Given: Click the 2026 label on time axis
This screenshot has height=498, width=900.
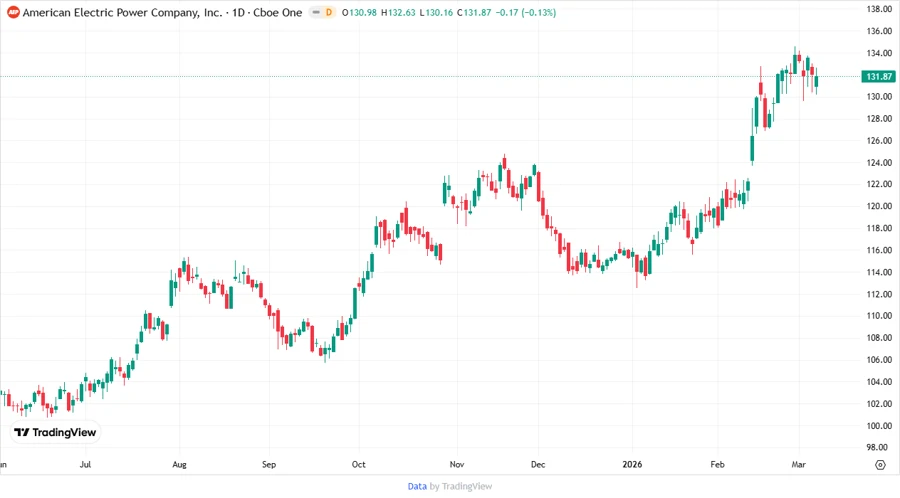Looking at the screenshot, I should tap(632, 464).
